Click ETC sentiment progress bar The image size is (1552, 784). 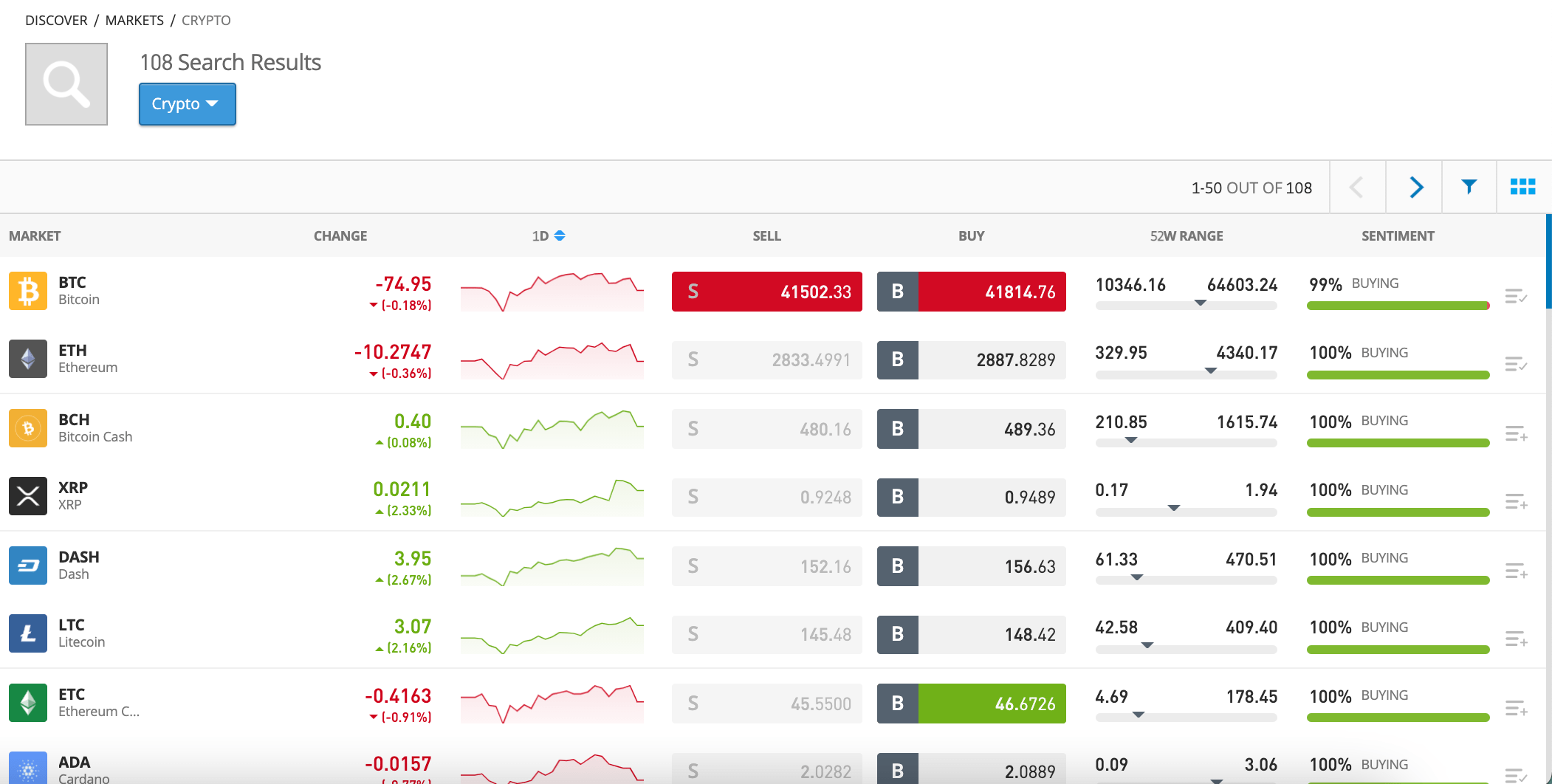tap(1398, 718)
